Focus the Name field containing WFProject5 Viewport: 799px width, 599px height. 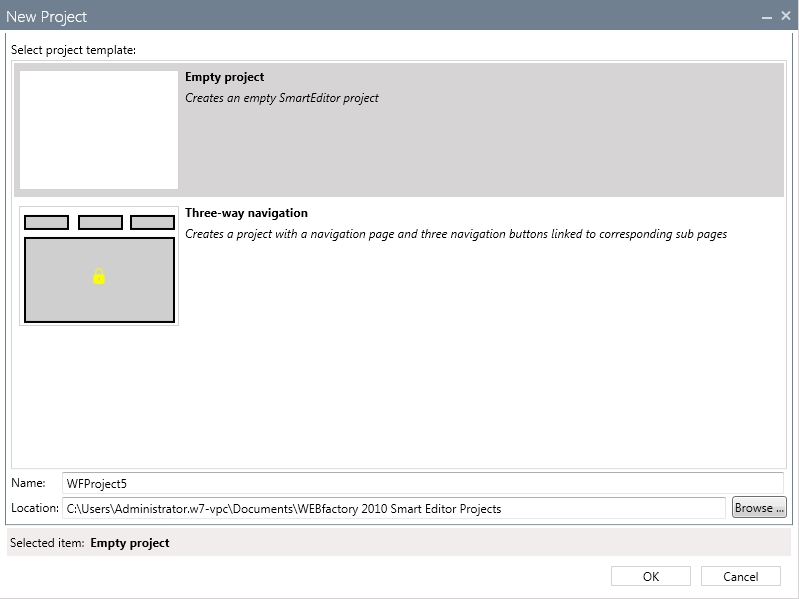point(422,483)
